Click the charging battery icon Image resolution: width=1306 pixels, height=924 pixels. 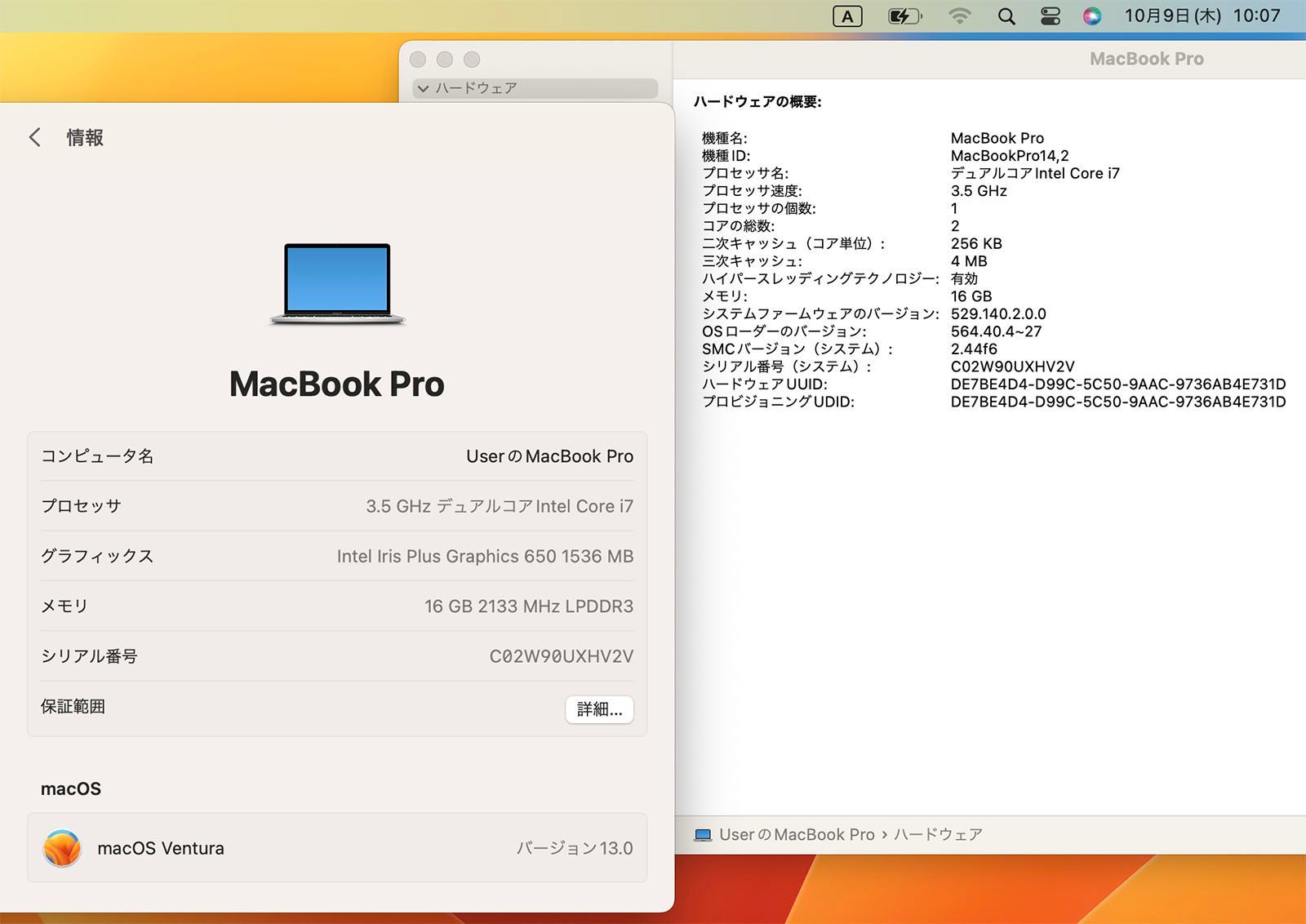904,16
